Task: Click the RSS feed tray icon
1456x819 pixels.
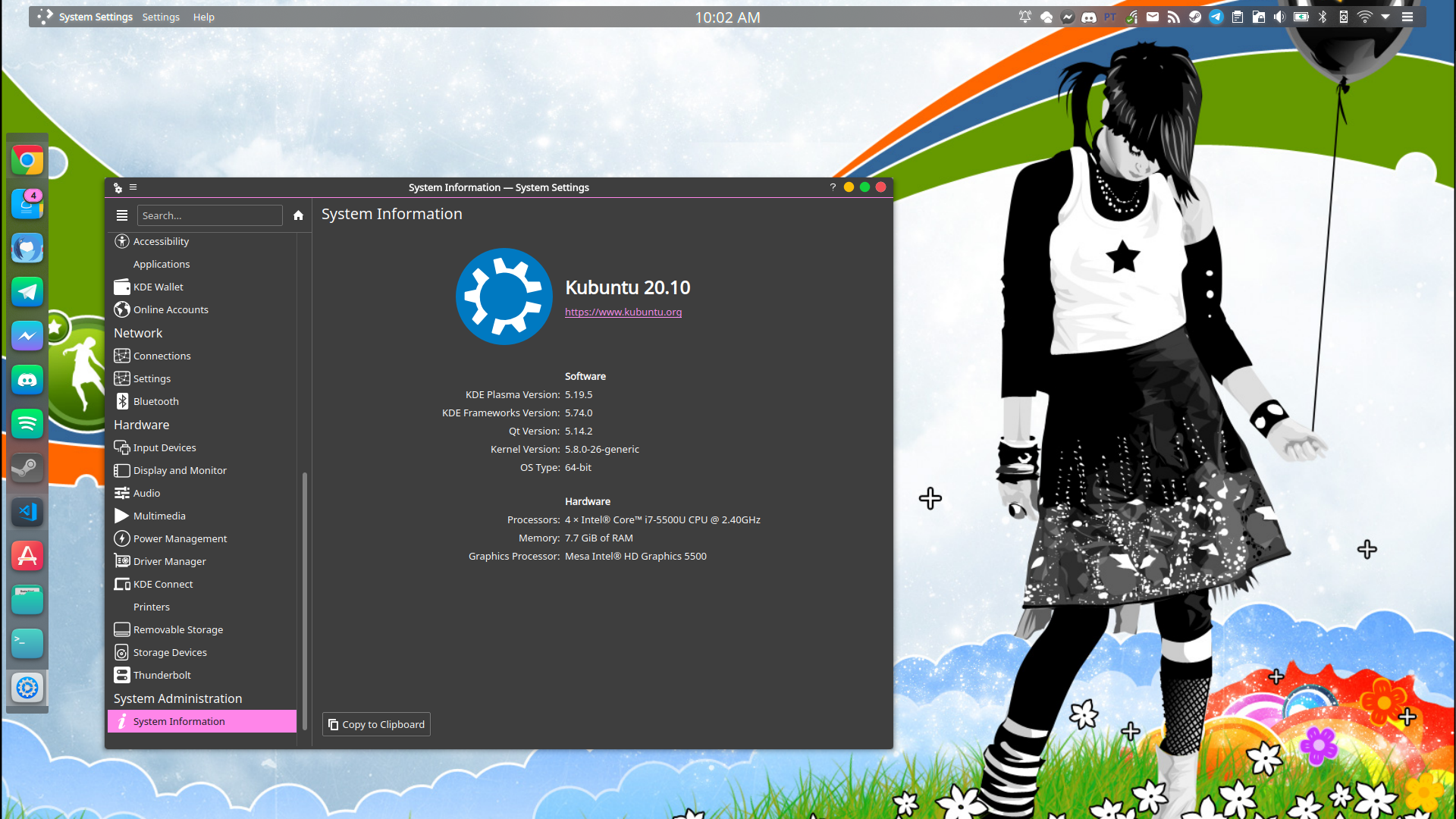Action: [1174, 17]
